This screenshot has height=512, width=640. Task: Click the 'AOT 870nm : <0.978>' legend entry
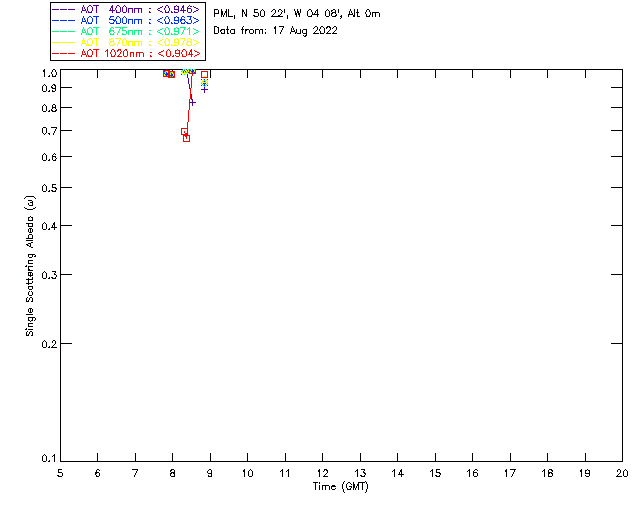coord(126,42)
